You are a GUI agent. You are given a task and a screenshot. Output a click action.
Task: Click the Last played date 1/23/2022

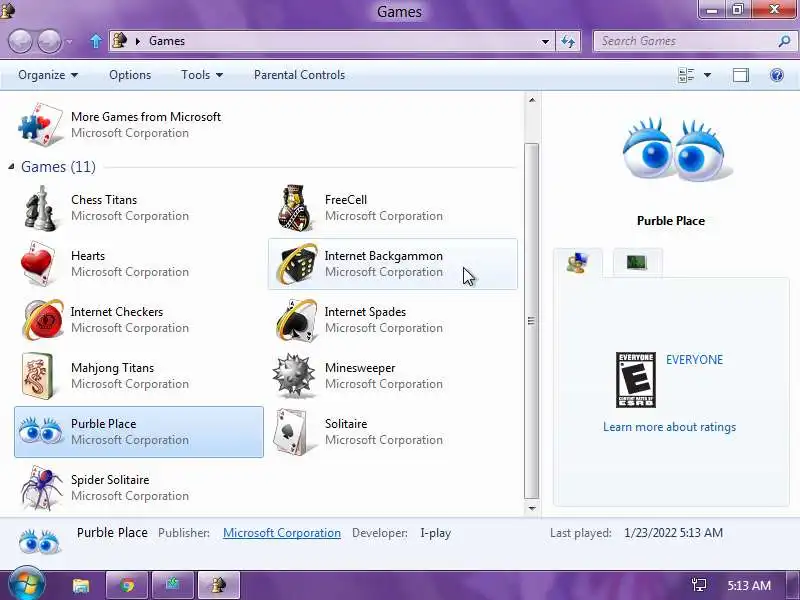(x=673, y=533)
